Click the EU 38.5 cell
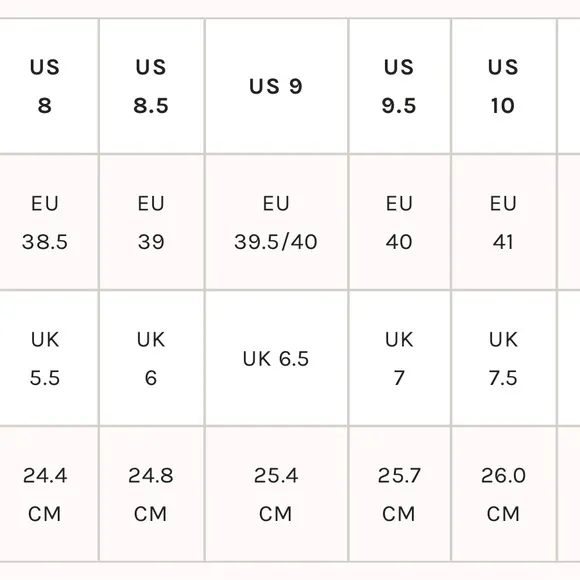 click(49, 222)
